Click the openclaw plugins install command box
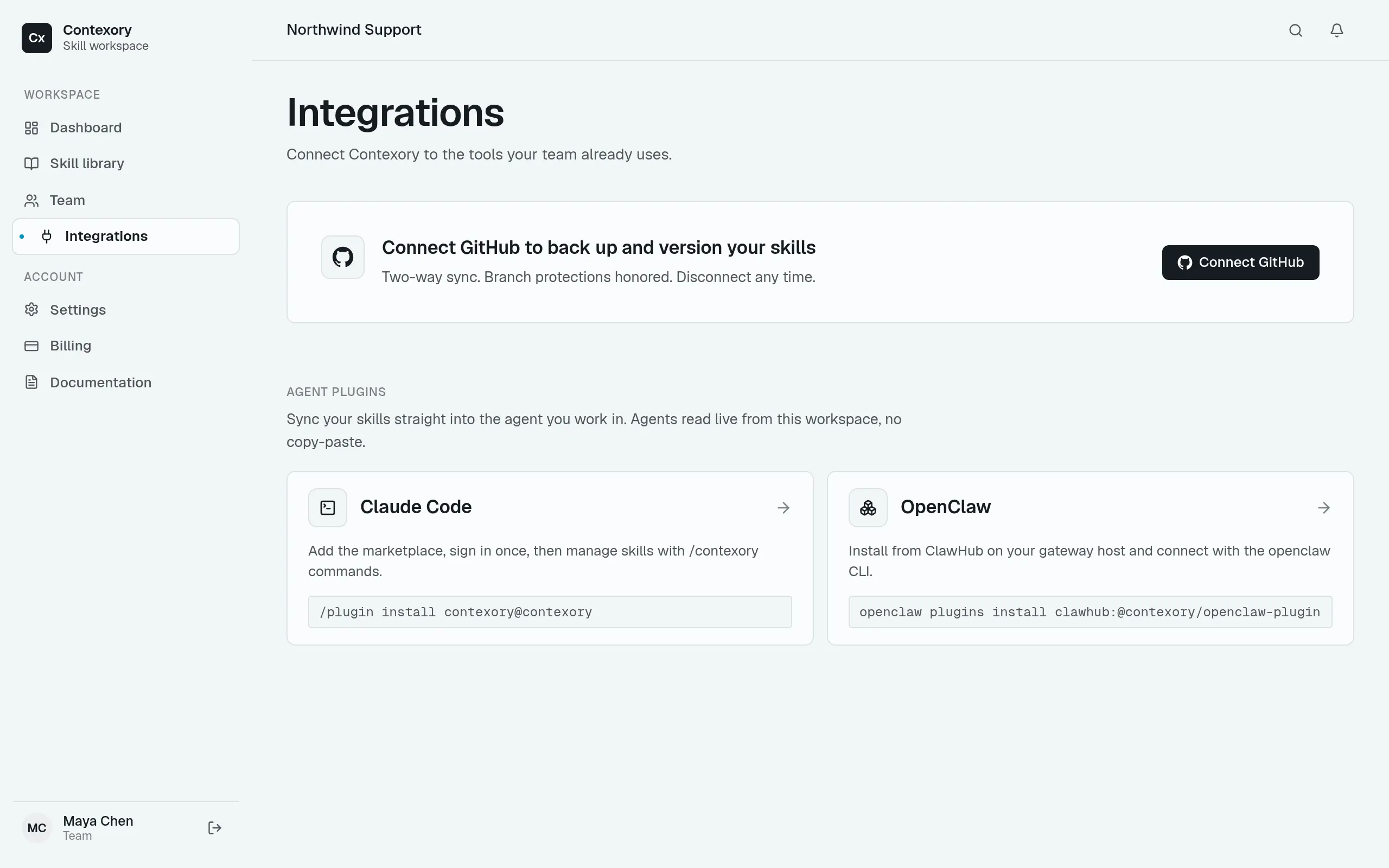The width and height of the screenshot is (1389, 868). pyautogui.click(x=1090, y=612)
